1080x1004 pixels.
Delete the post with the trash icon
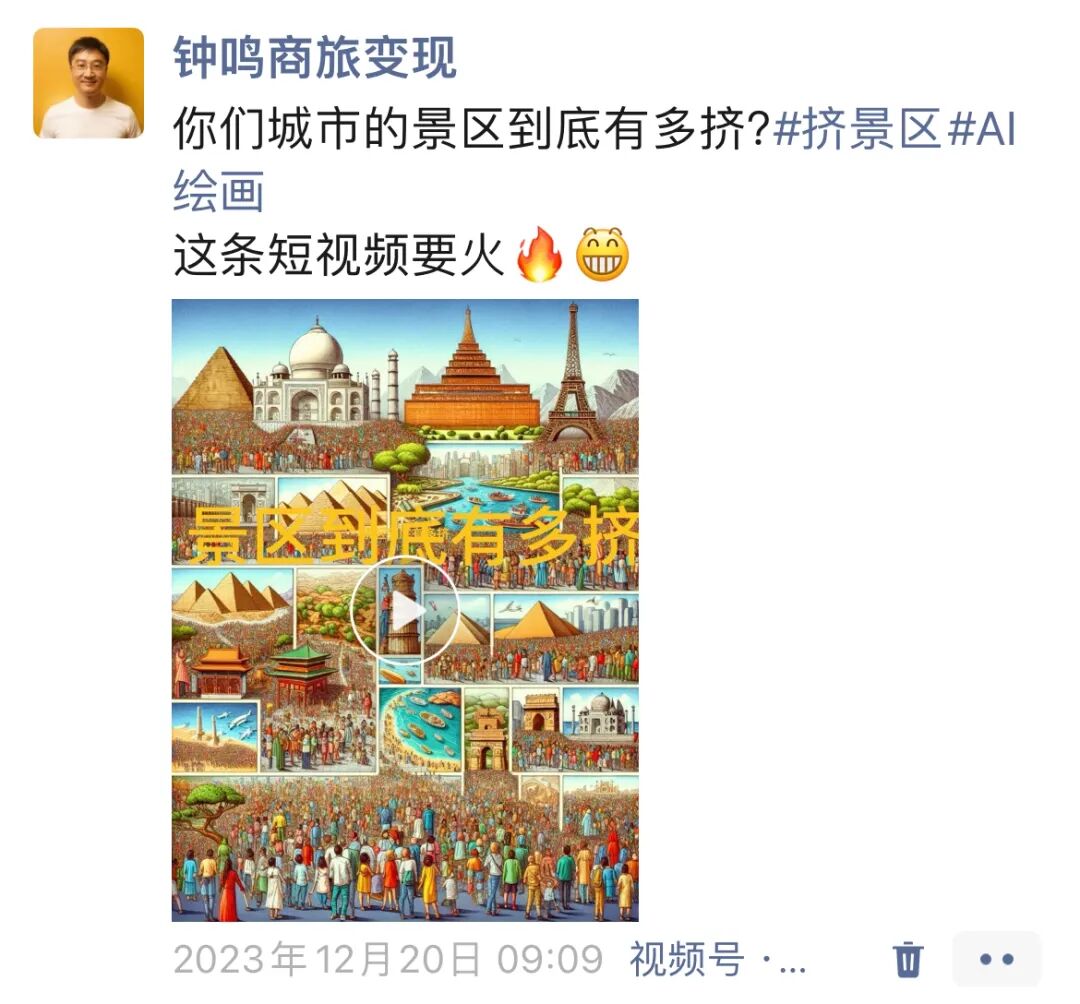pyautogui.click(x=908, y=959)
